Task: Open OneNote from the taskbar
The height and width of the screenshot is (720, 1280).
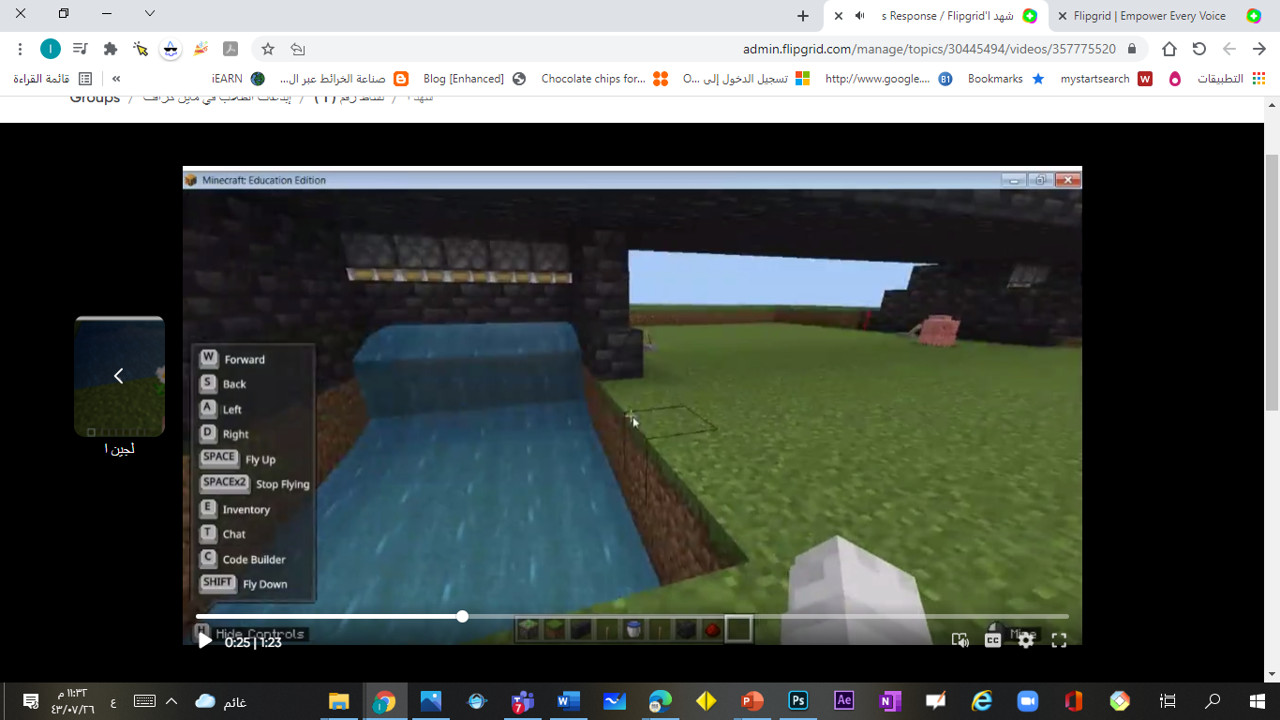Action: pyautogui.click(x=890, y=701)
